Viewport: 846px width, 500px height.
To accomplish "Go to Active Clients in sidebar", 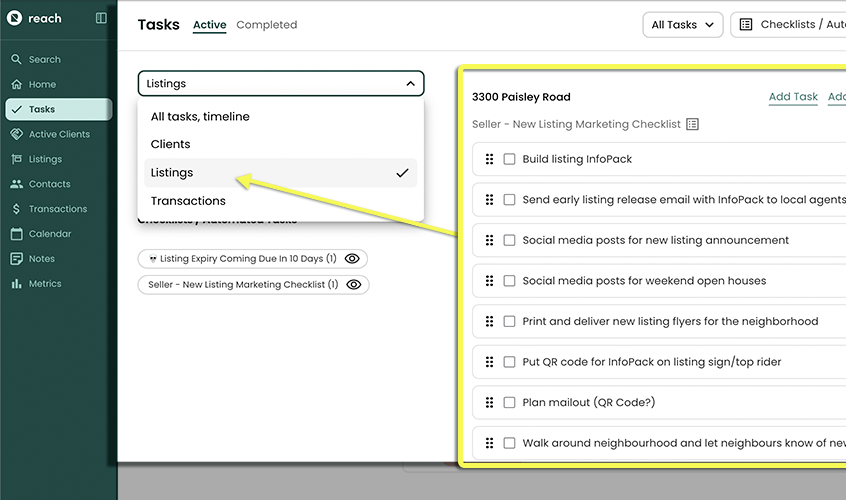I will pos(59,134).
